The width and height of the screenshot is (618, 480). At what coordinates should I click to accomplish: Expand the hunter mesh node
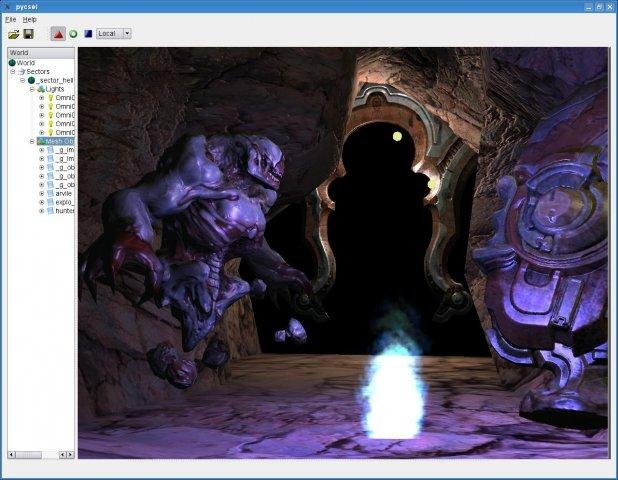click(x=41, y=211)
